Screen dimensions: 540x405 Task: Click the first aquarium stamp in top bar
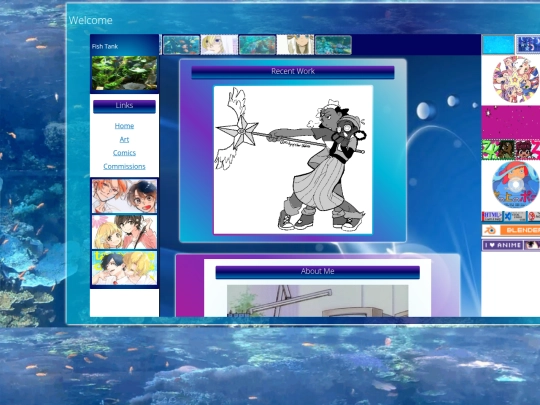click(x=181, y=45)
